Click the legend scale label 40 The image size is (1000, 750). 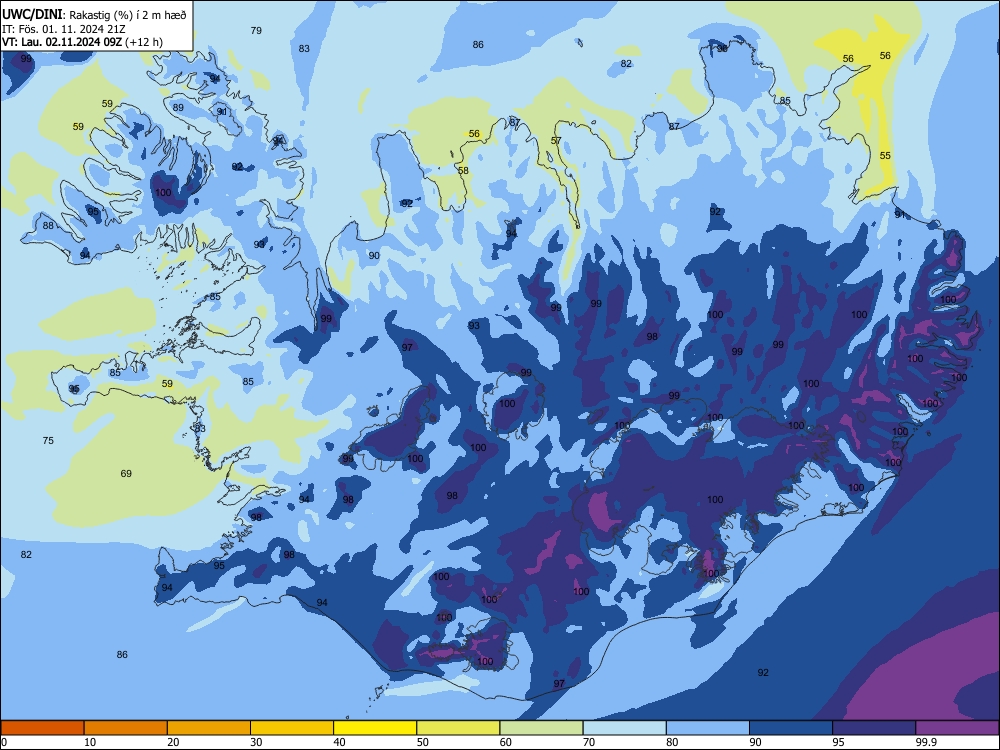pyautogui.click(x=339, y=742)
